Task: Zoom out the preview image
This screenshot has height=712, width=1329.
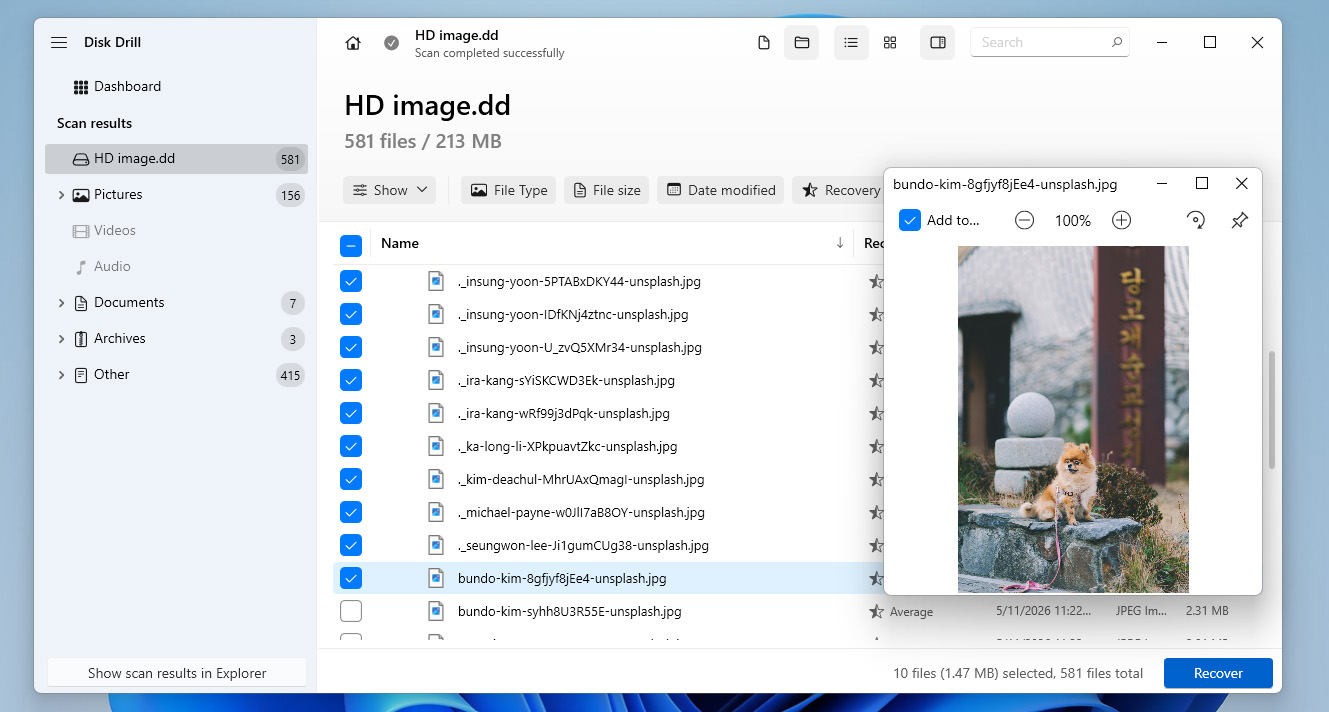Action: 1024,220
